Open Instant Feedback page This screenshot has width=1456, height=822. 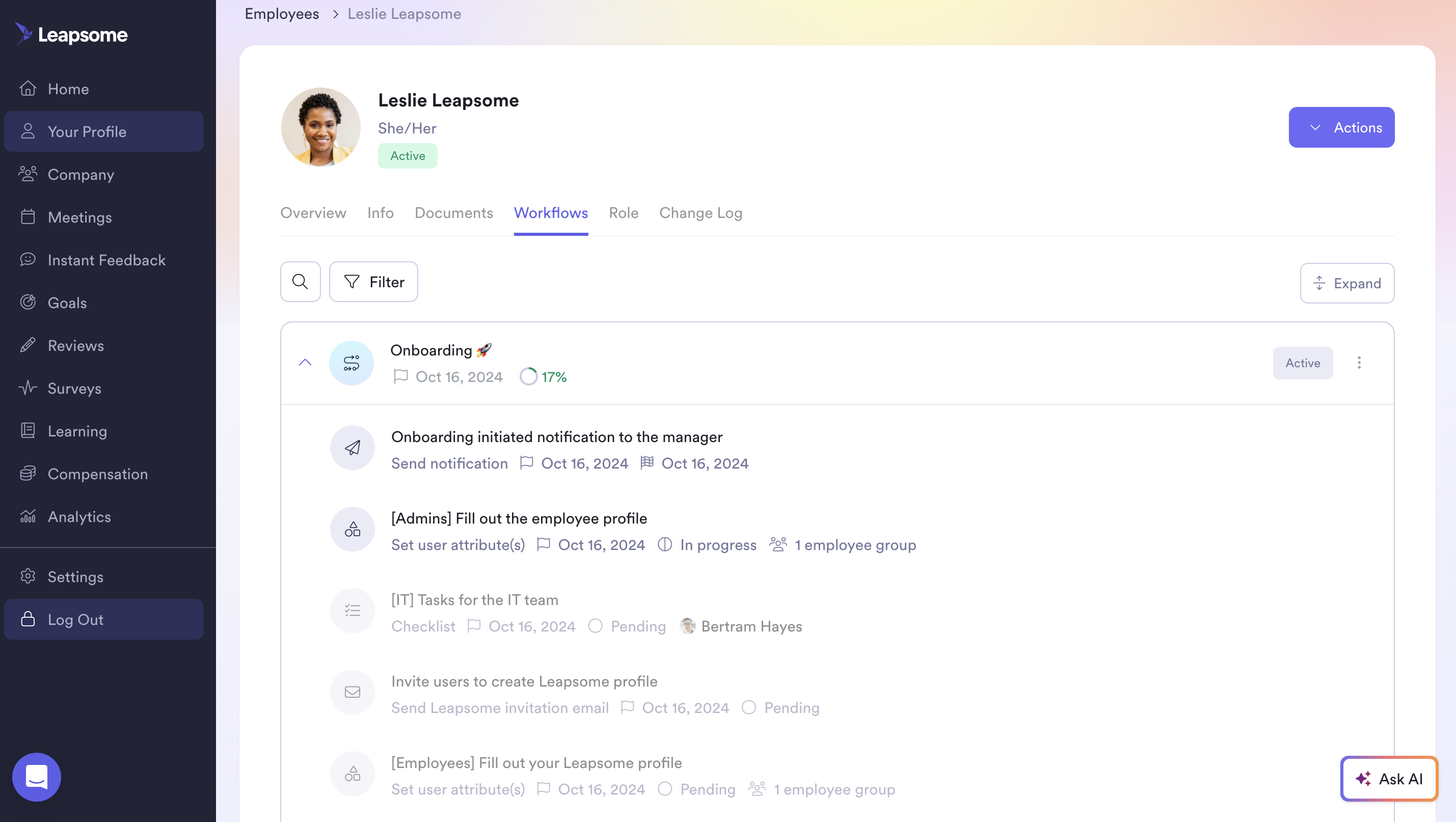coord(104,259)
